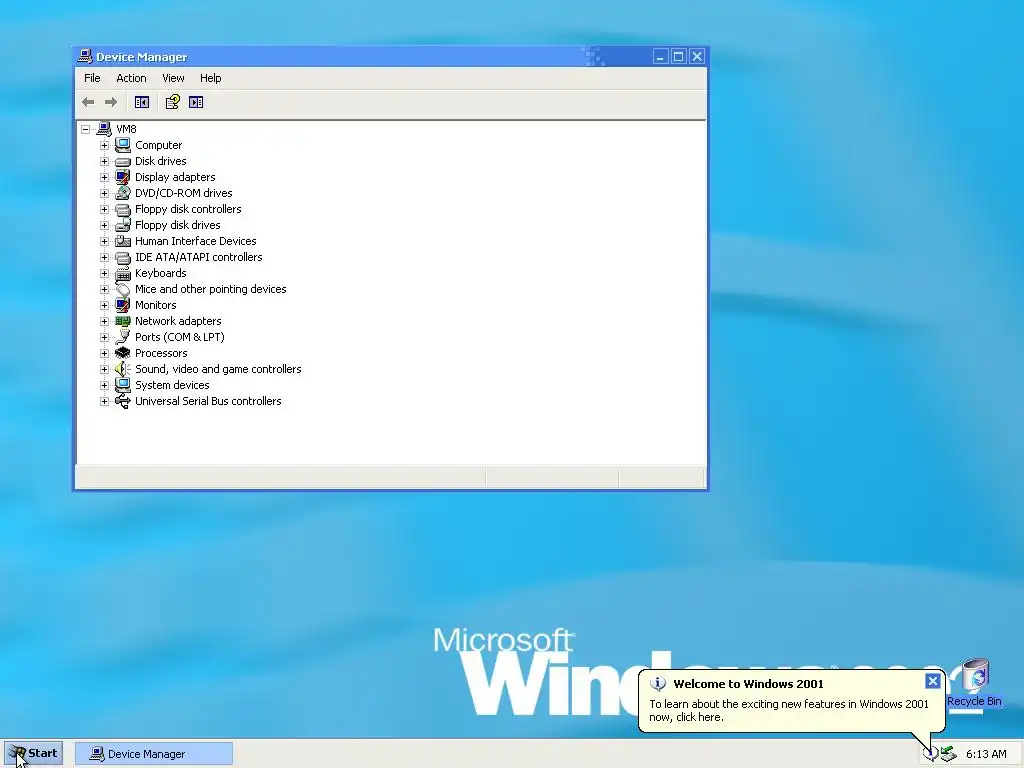Image resolution: width=1024 pixels, height=768 pixels.
Task: Expand Sound, video and game controllers
Action: click(x=104, y=369)
